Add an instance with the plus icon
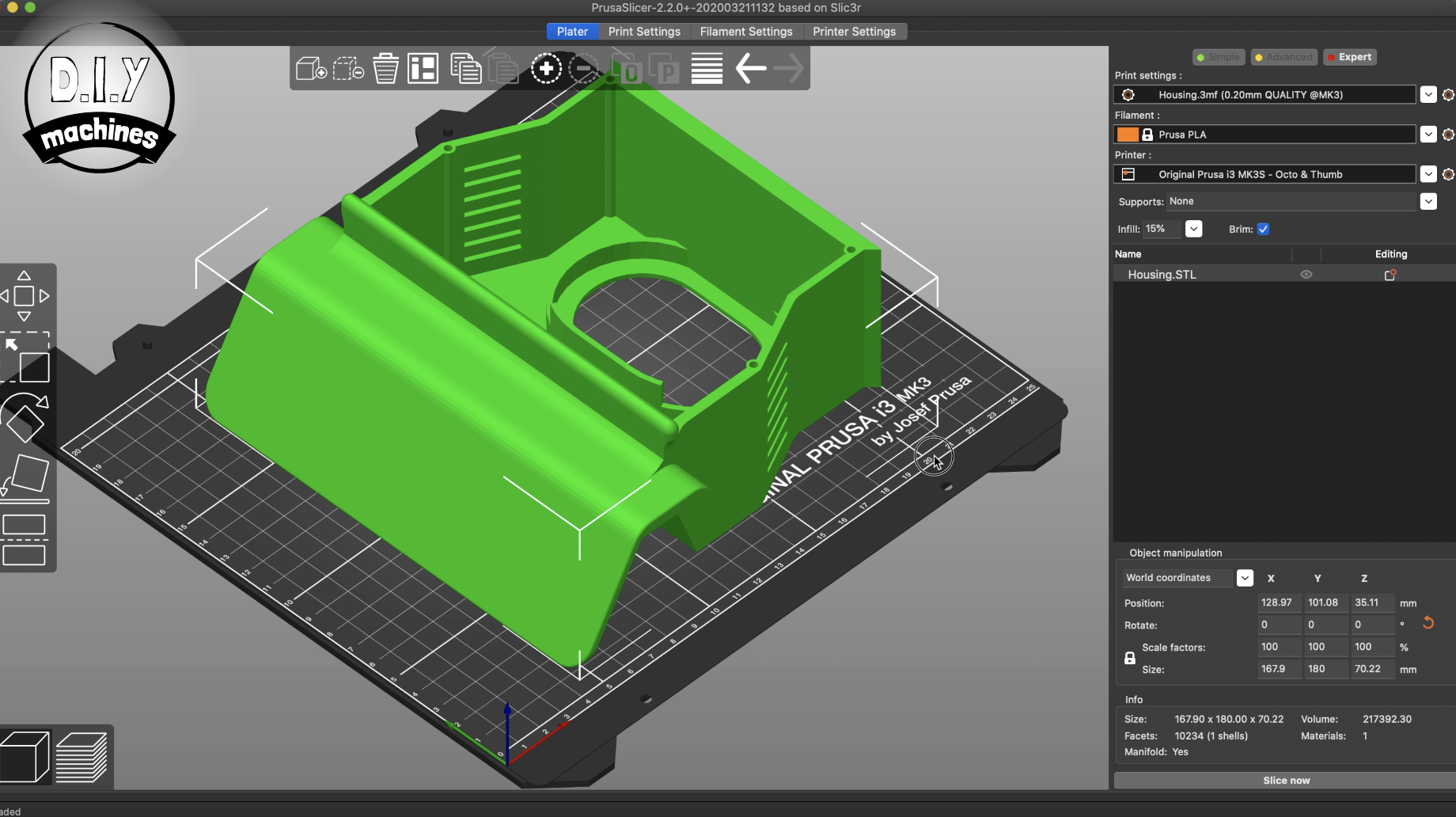The height and width of the screenshot is (817, 1456). click(x=546, y=69)
